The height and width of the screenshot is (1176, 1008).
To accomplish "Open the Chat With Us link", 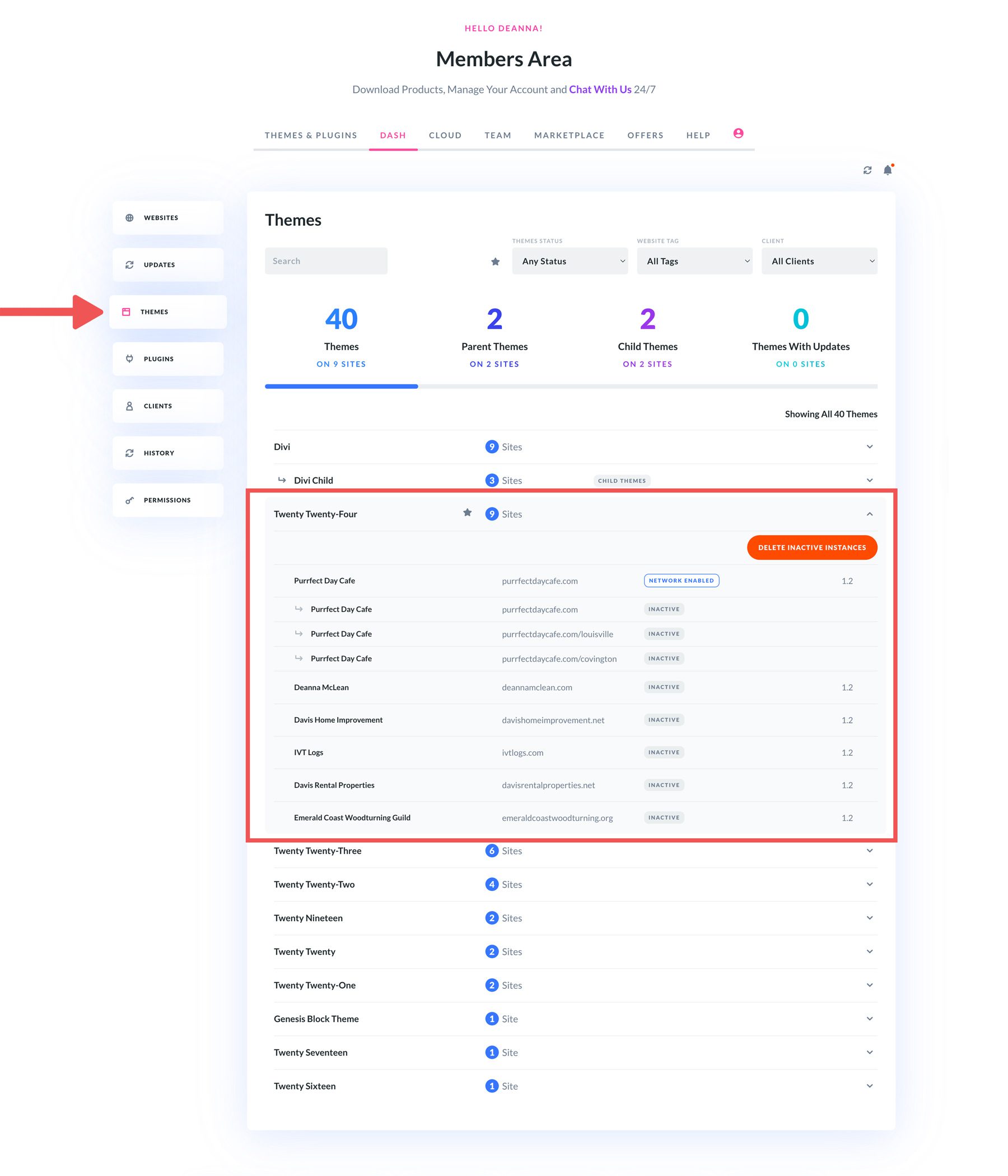I will (600, 89).
